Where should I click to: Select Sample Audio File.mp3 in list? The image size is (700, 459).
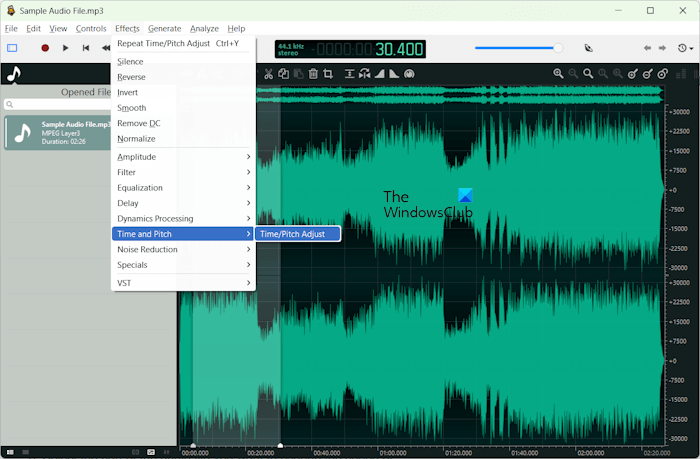[x=58, y=133]
